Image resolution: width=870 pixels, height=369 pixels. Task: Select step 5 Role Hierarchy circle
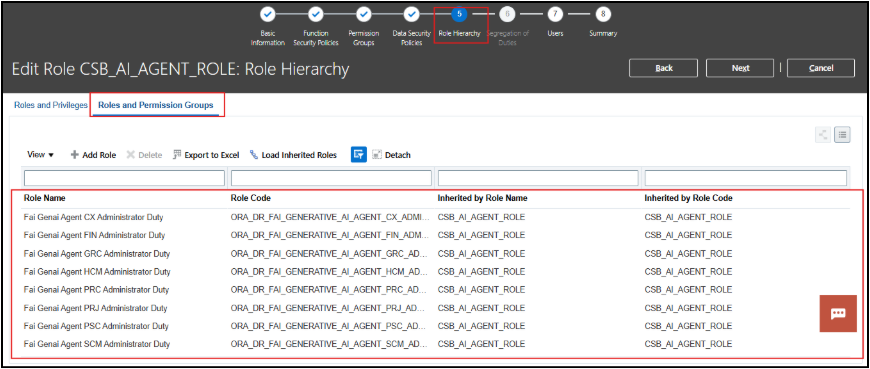(459, 13)
